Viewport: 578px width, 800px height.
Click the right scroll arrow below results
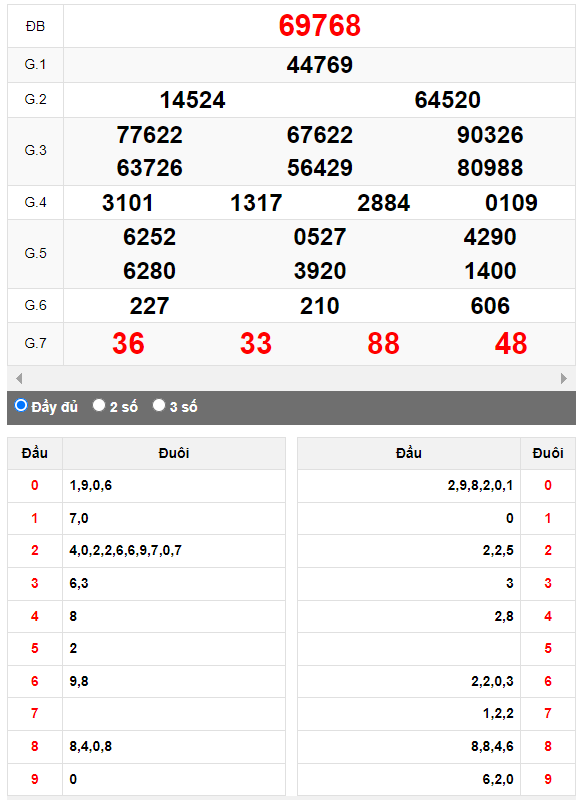coord(564,379)
